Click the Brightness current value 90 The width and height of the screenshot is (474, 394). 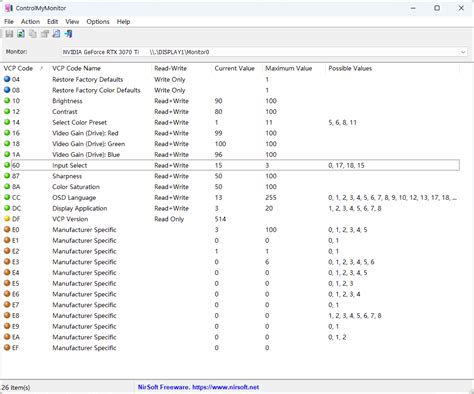[x=218, y=101]
